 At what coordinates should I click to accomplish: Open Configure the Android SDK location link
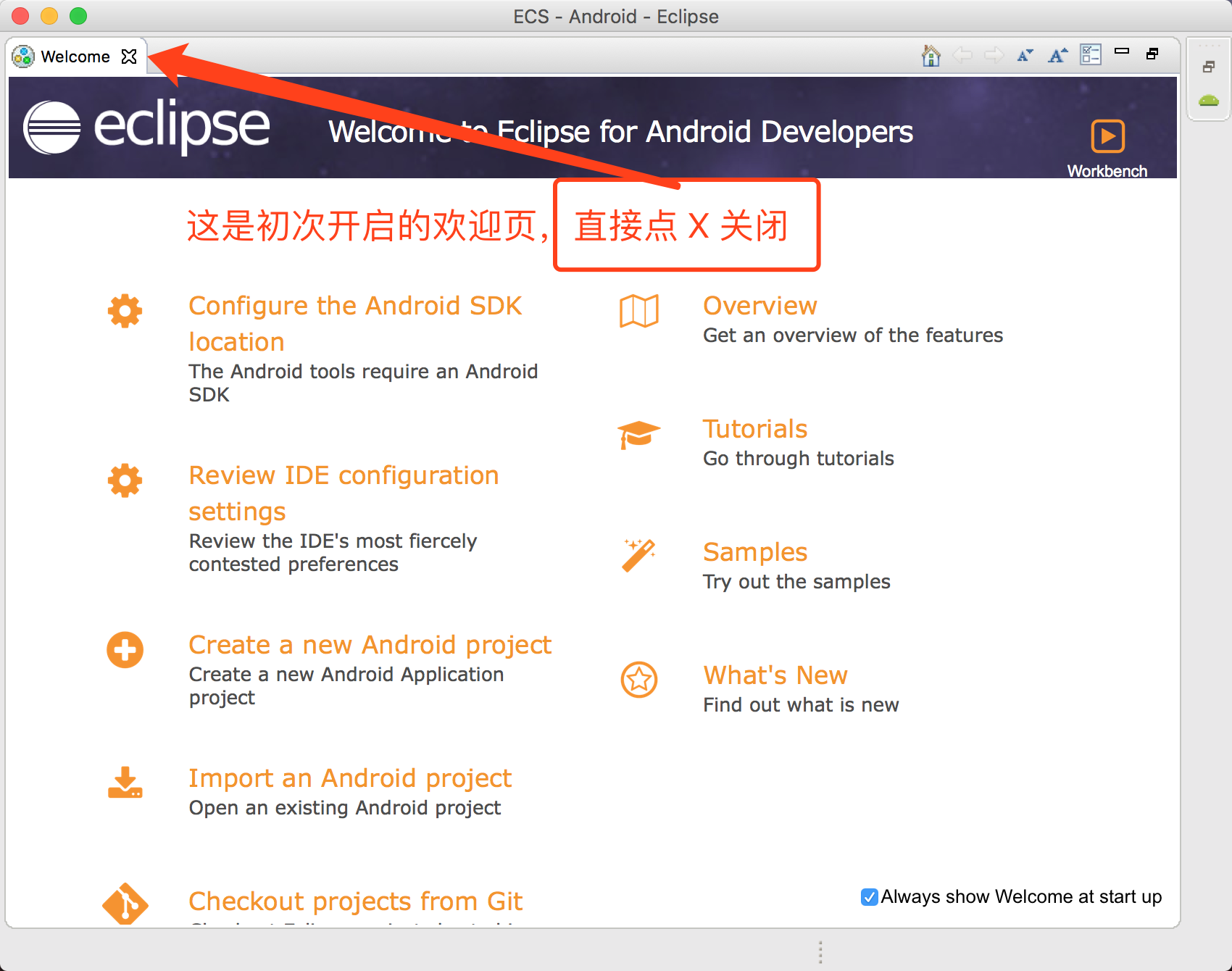tap(355, 323)
